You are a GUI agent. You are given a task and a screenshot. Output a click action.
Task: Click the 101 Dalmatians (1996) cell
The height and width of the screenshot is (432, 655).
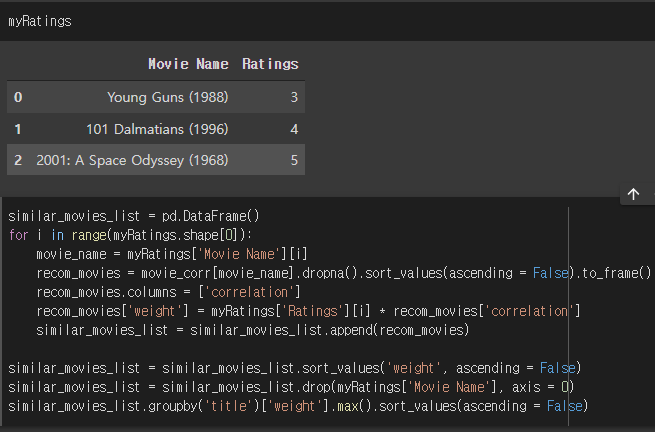pyautogui.click(x=157, y=129)
